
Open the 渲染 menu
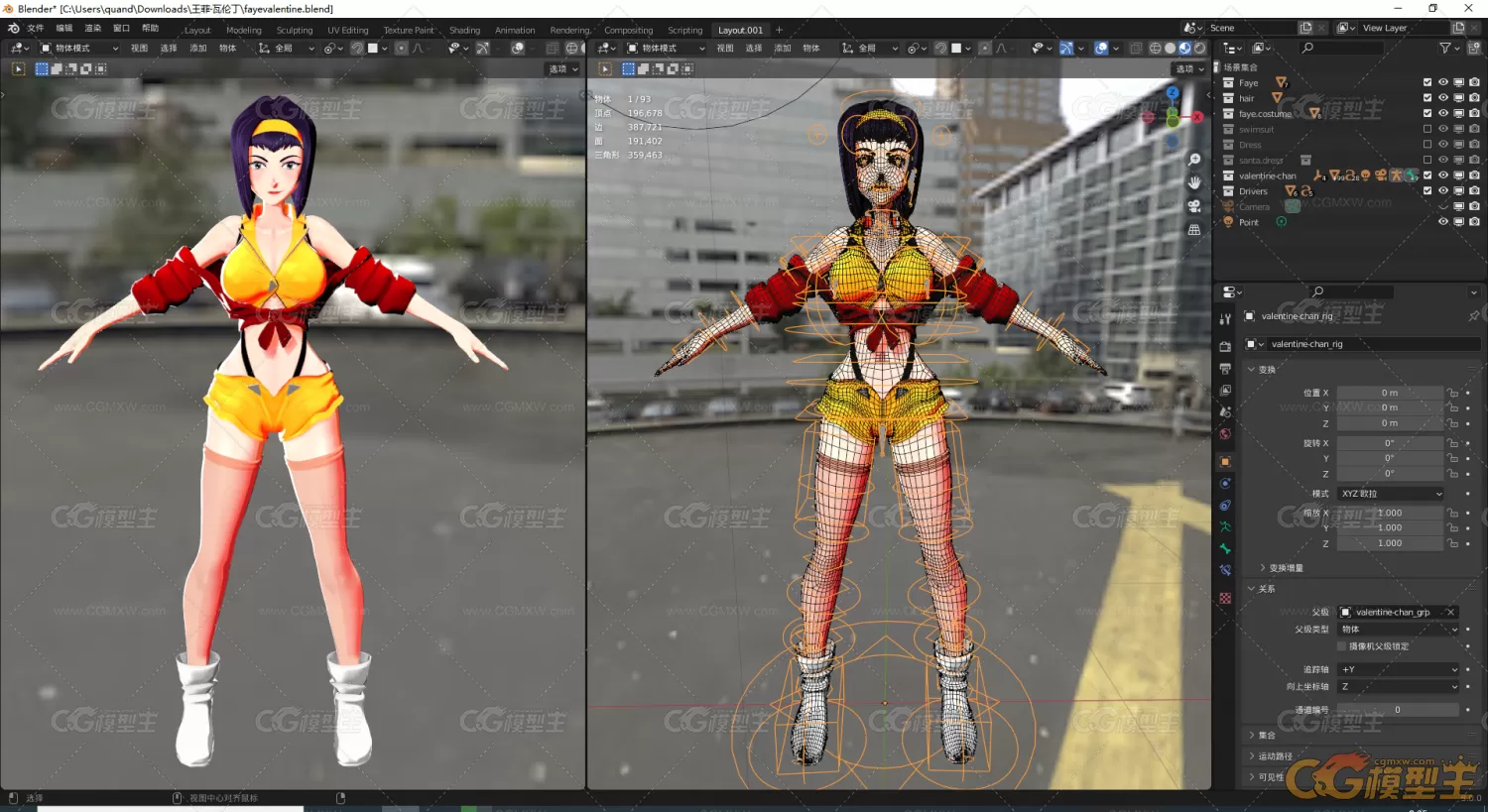92,29
